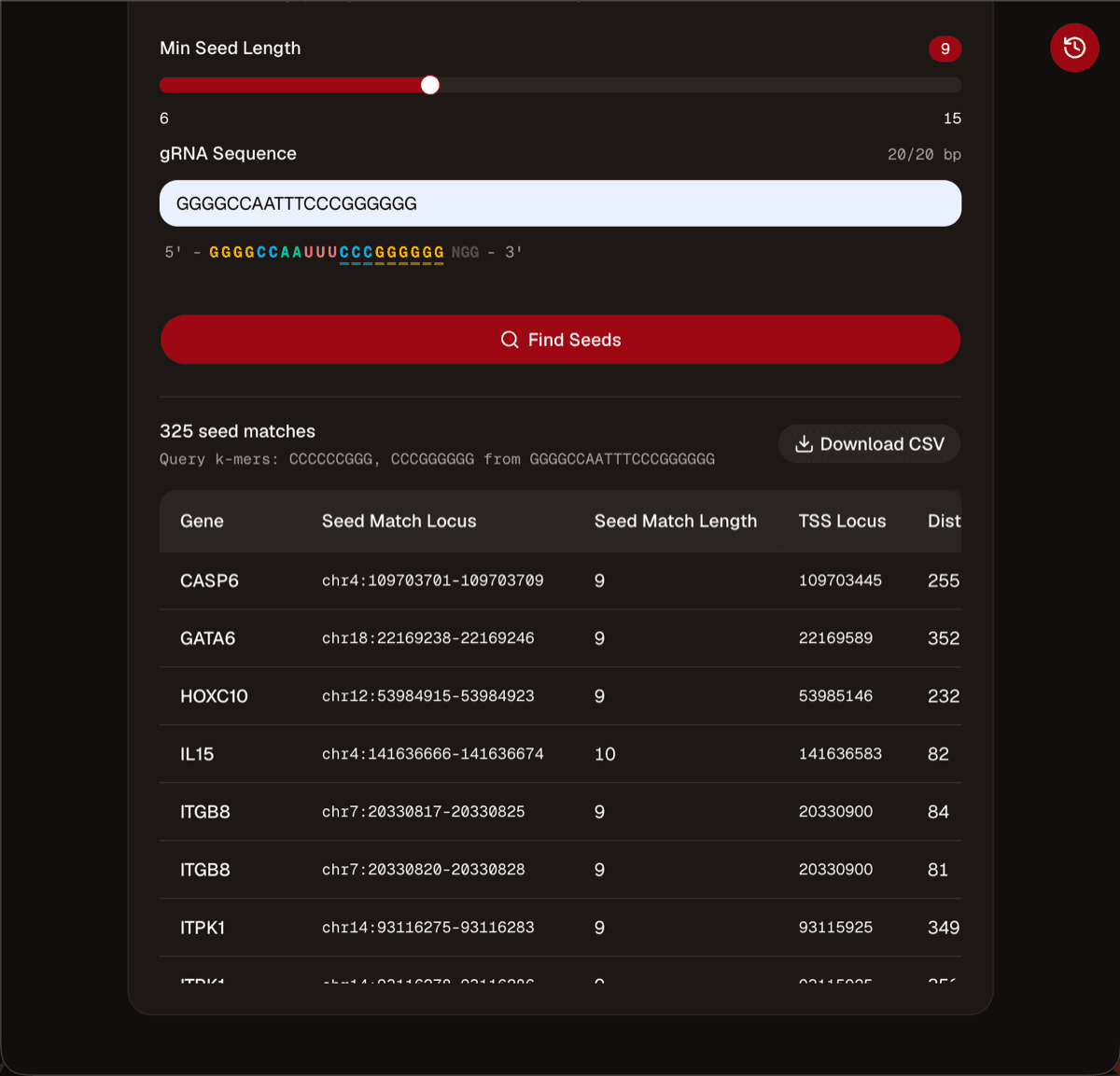1120x1076 pixels.
Task: Click TSS locus value 109703445
Action: click(840, 580)
